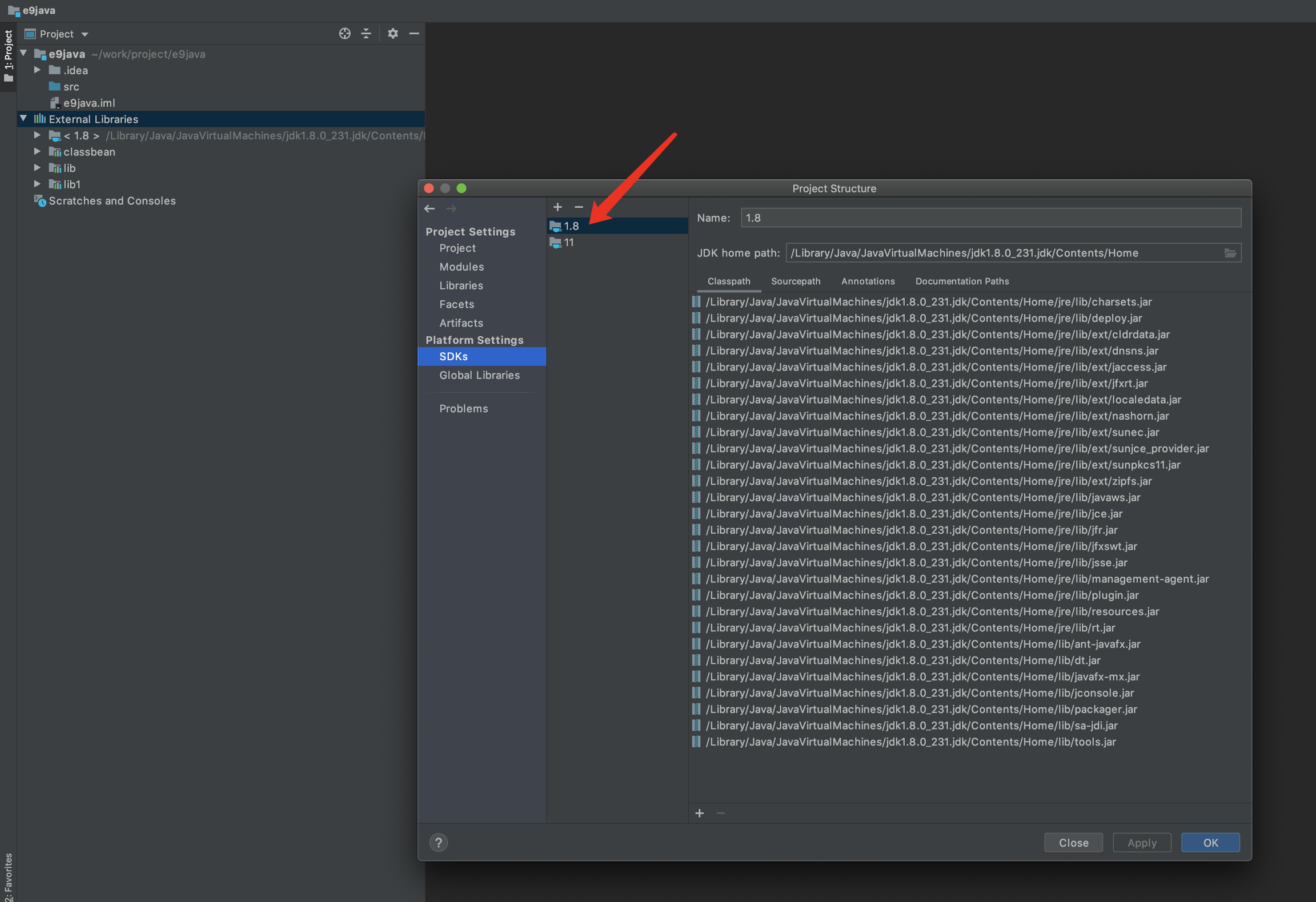This screenshot has width=1316, height=902.
Task: Click the SDK Name input field
Action: click(990, 218)
